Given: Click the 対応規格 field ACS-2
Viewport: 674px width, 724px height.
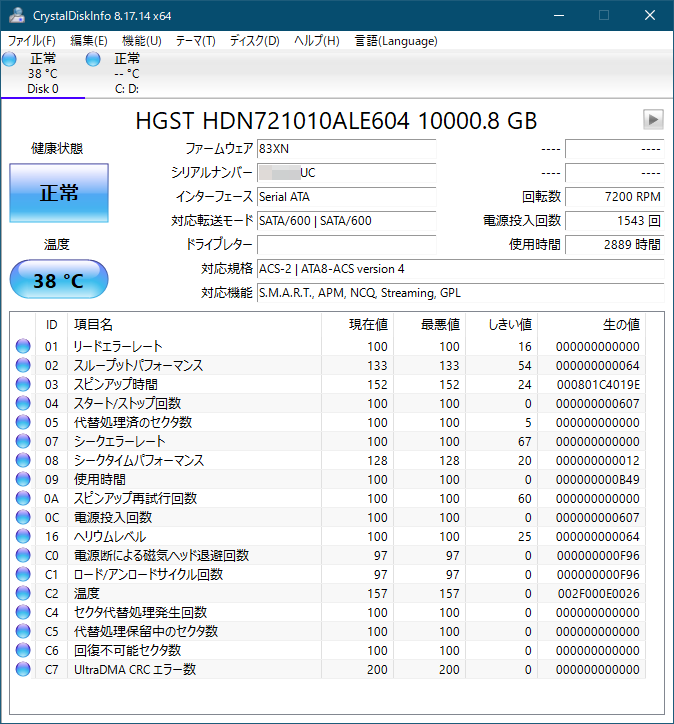Looking at the screenshot, I should pyautogui.click(x=460, y=269).
